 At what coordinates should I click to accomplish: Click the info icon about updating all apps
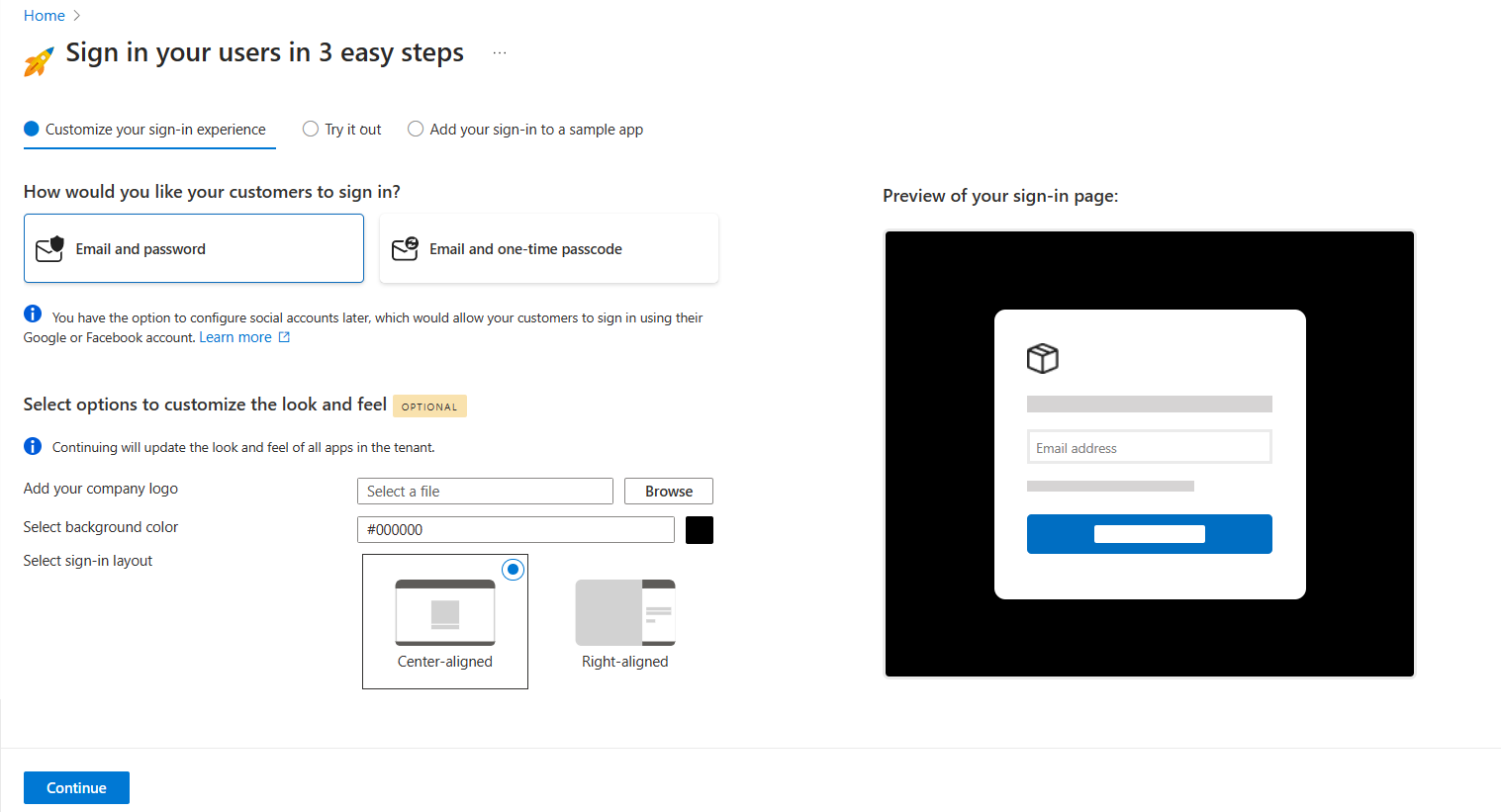coord(32,445)
